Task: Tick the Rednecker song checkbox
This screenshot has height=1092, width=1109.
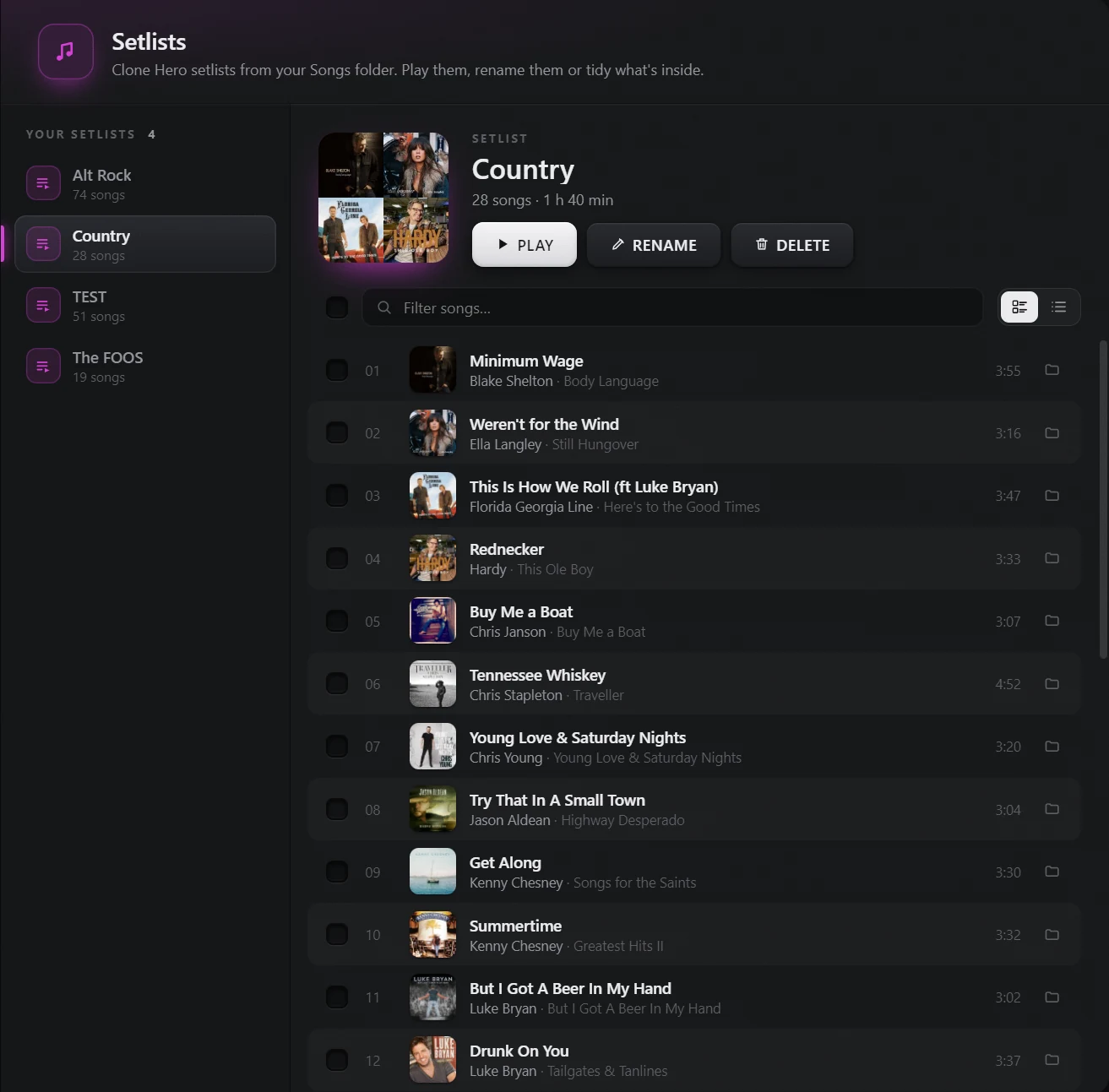Action: pyautogui.click(x=337, y=558)
